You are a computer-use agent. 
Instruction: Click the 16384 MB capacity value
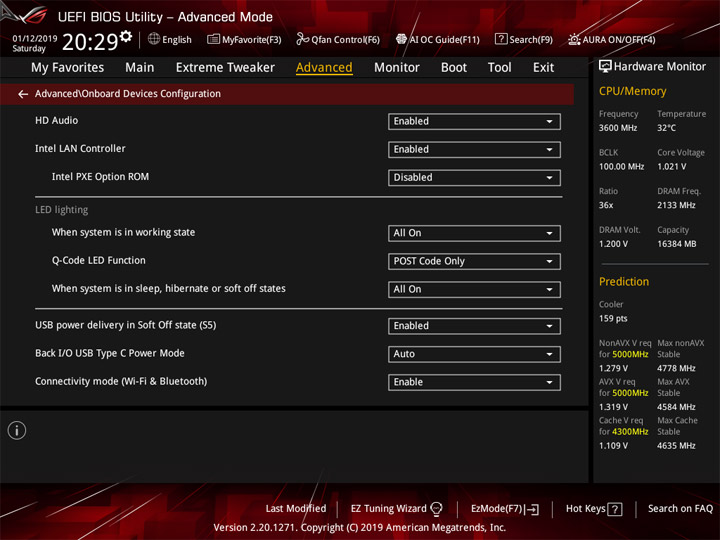(x=676, y=244)
